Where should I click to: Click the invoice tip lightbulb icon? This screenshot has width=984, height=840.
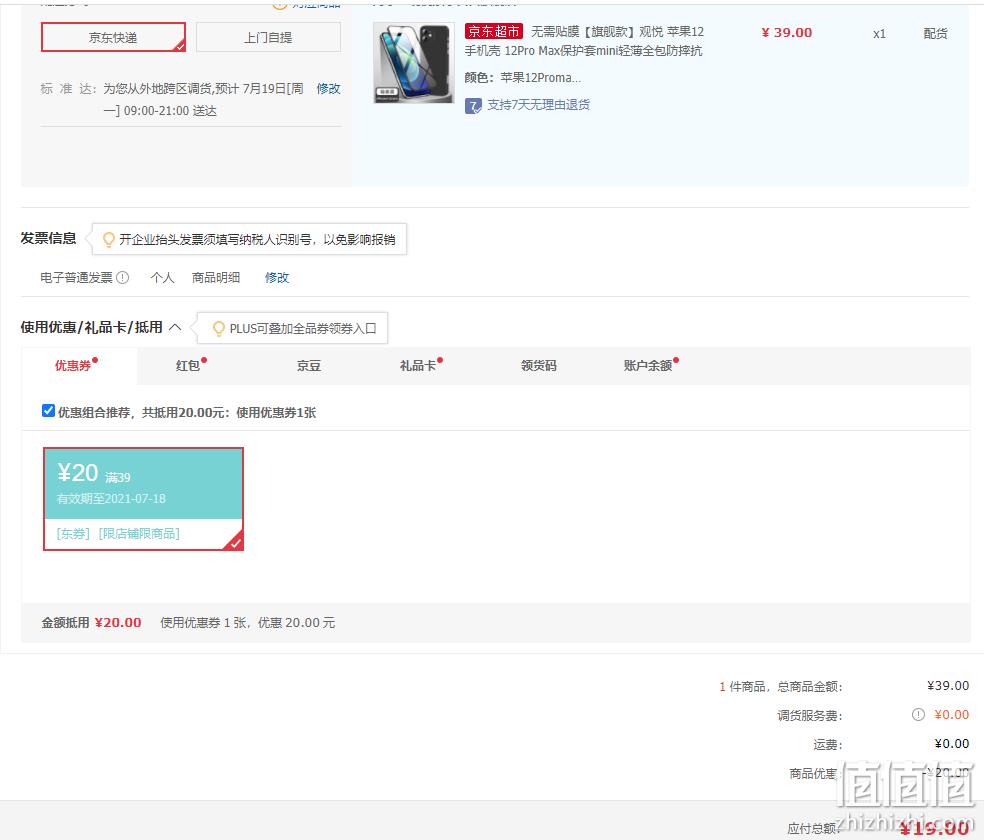[x=109, y=239]
